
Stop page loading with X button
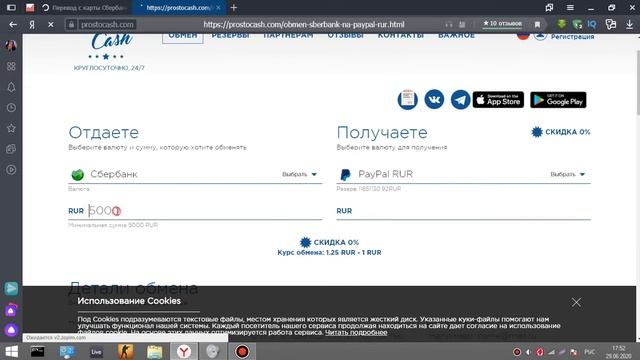[x=51, y=24]
